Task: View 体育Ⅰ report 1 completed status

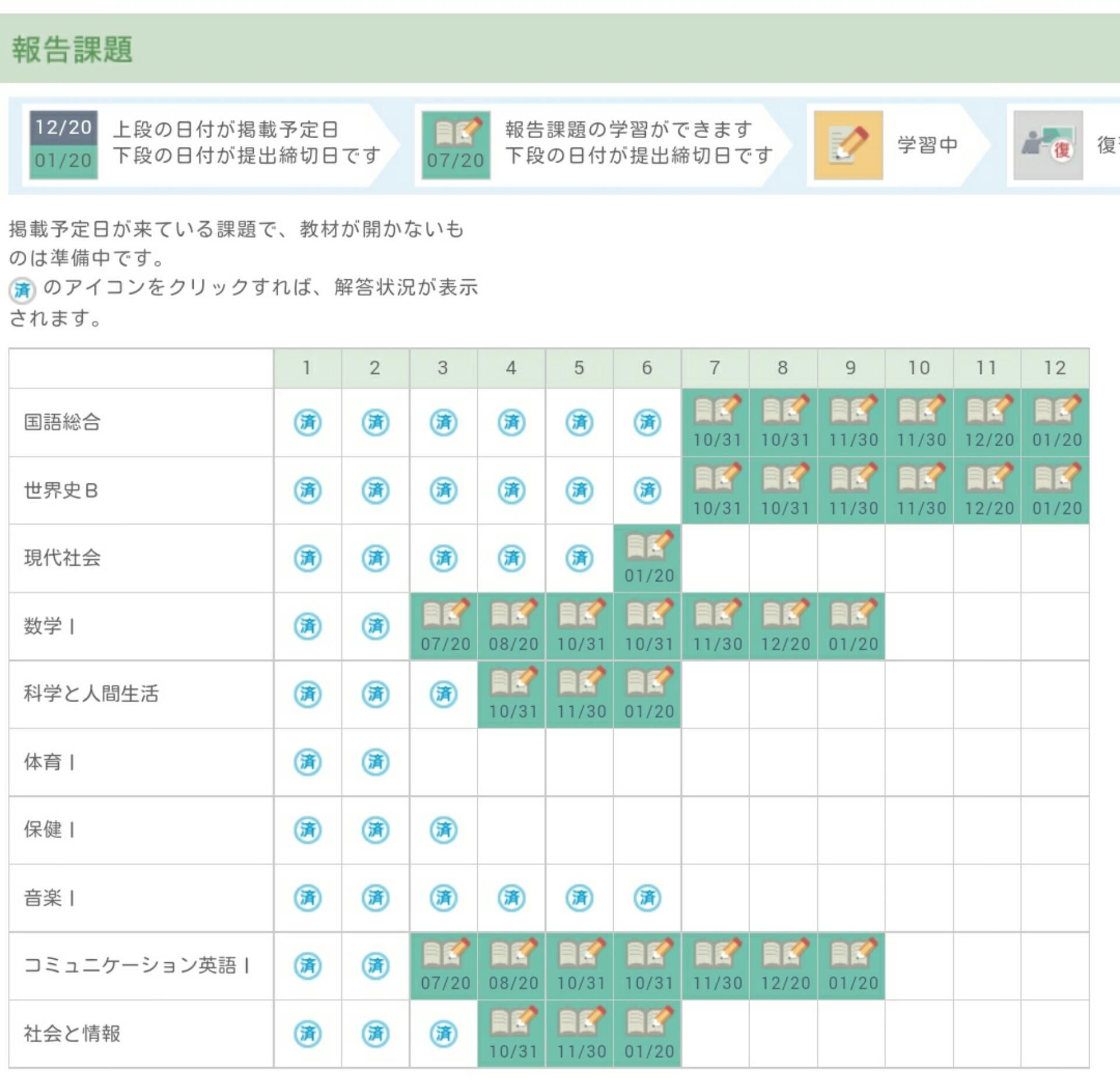Action: tap(307, 762)
